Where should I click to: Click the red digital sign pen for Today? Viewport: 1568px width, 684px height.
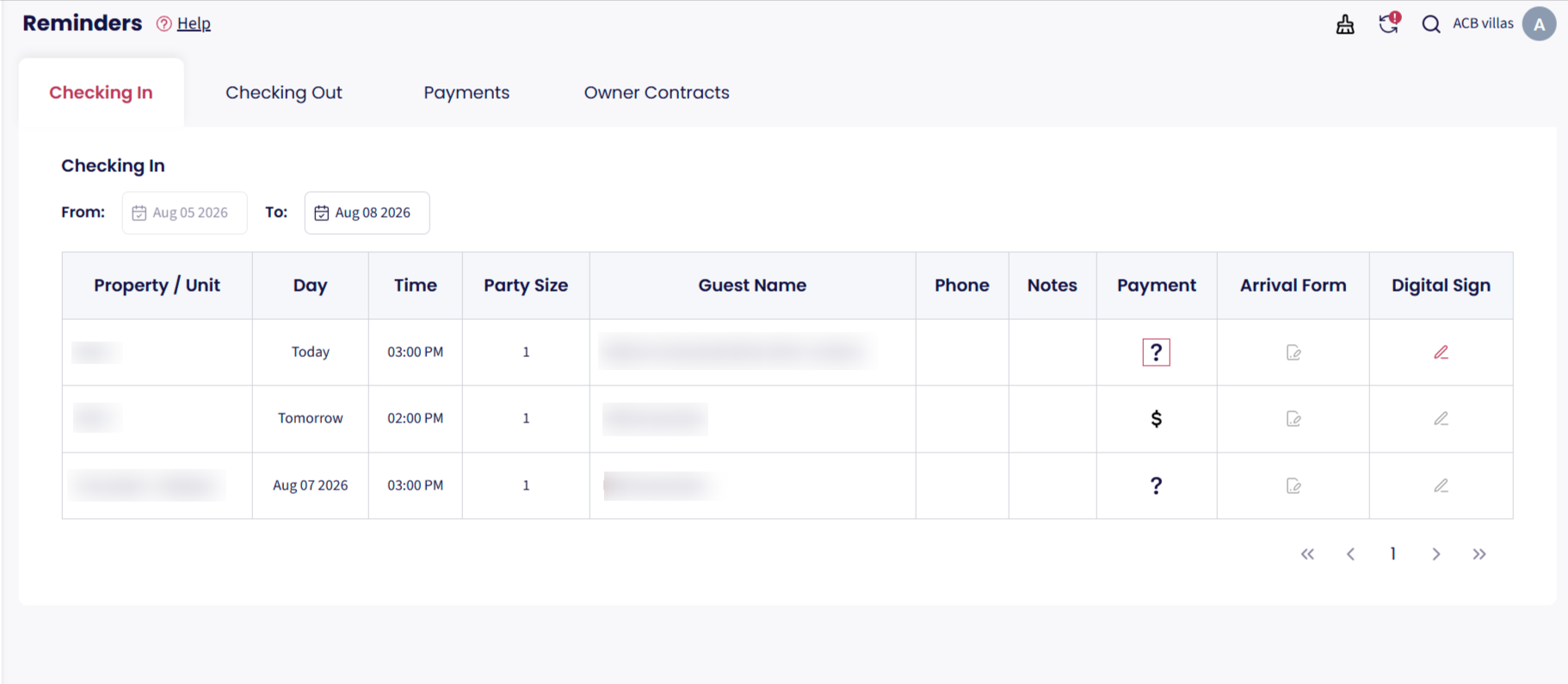pos(1441,352)
